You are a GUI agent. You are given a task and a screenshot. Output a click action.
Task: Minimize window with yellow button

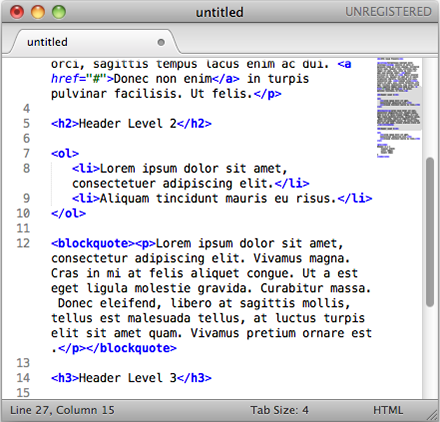[x=38, y=12]
